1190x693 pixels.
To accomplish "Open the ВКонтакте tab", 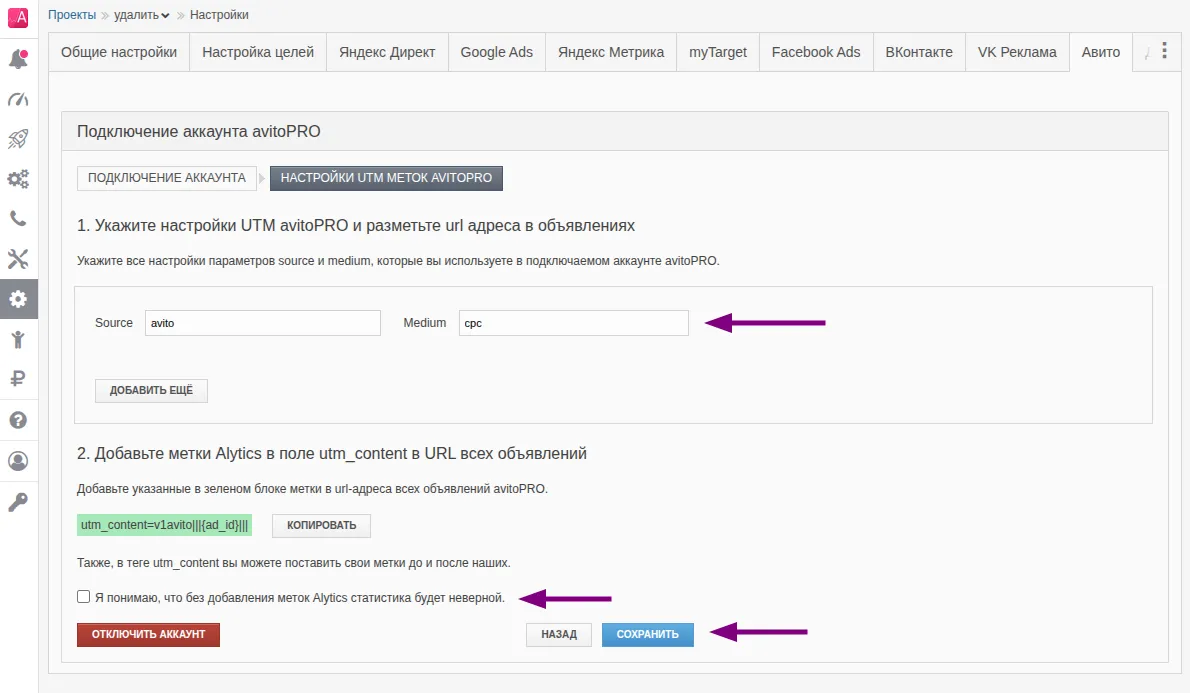I will click(919, 52).
